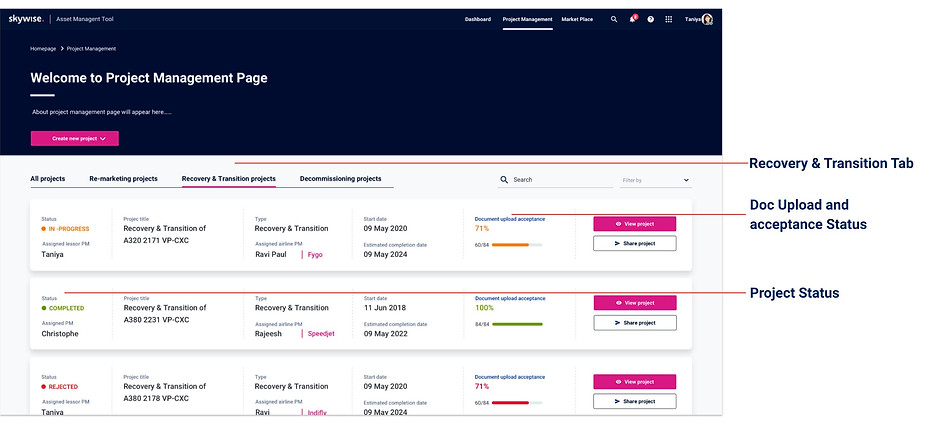Click the green 84/84 progress bar

tap(517, 324)
